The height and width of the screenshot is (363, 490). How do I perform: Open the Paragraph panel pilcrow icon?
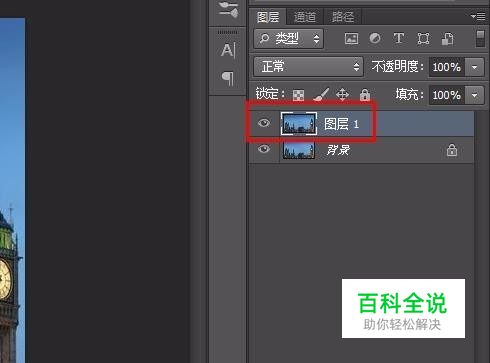click(228, 79)
